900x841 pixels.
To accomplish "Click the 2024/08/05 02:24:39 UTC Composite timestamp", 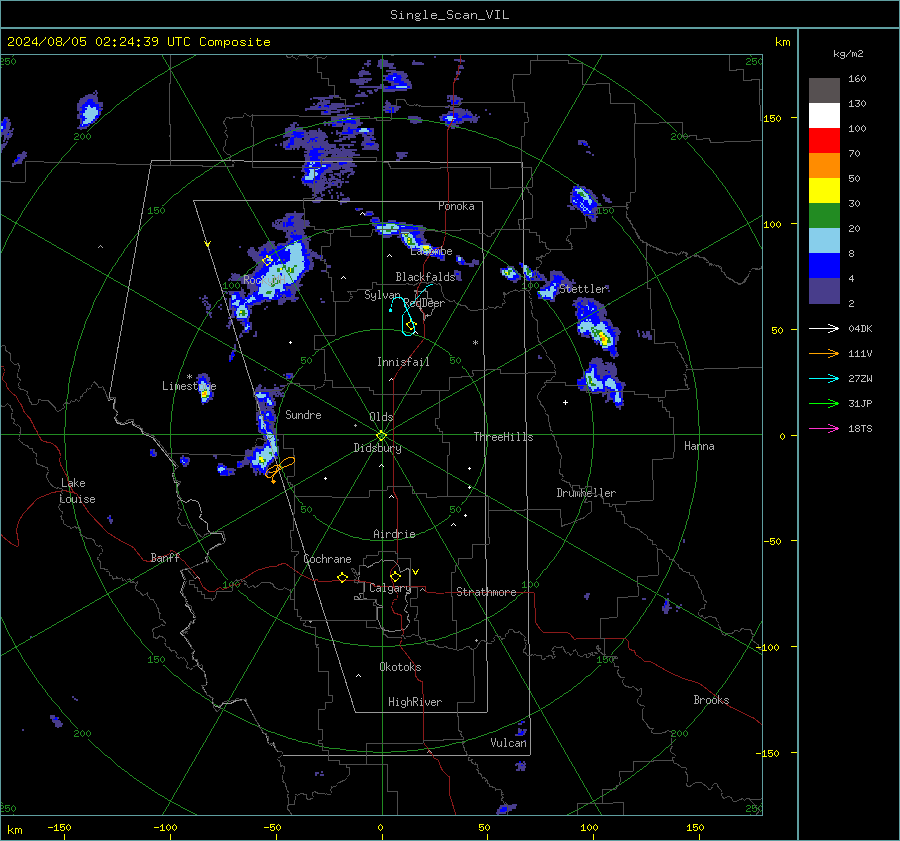I will [138, 42].
